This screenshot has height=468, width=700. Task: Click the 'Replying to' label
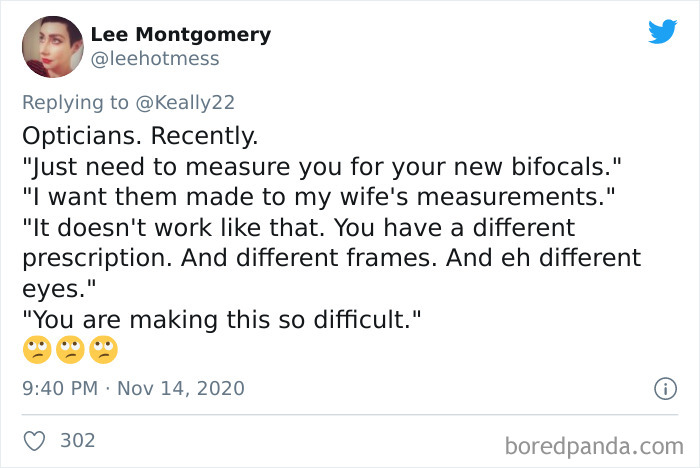[x=75, y=101]
